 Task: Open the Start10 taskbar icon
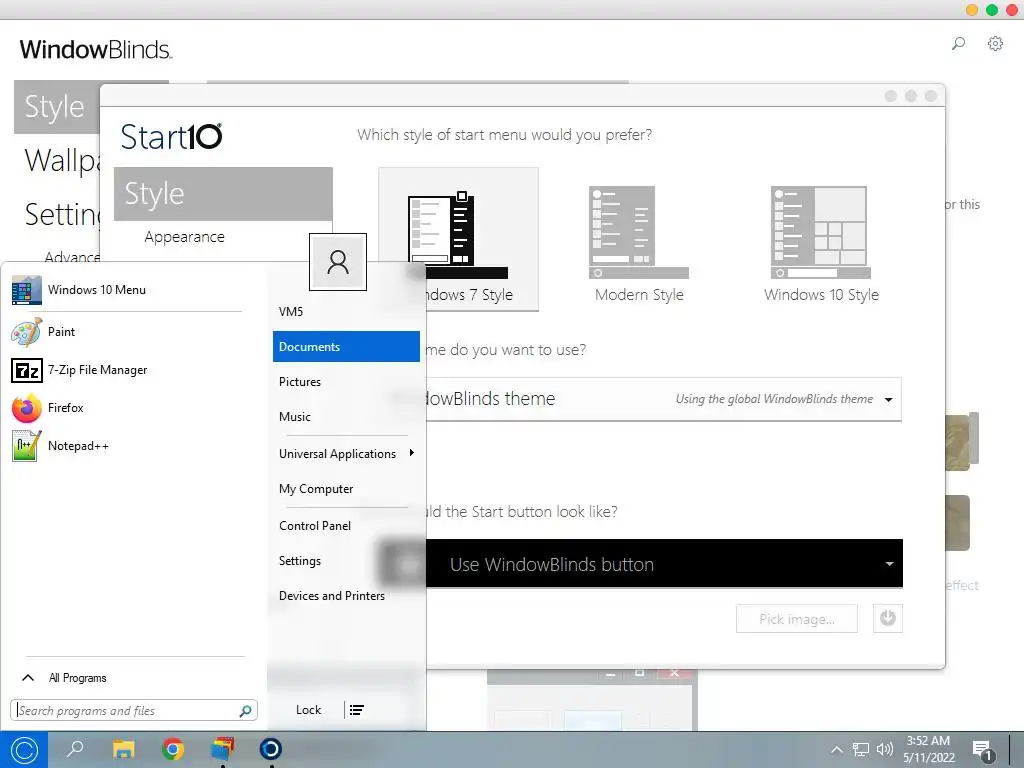coord(270,749)
